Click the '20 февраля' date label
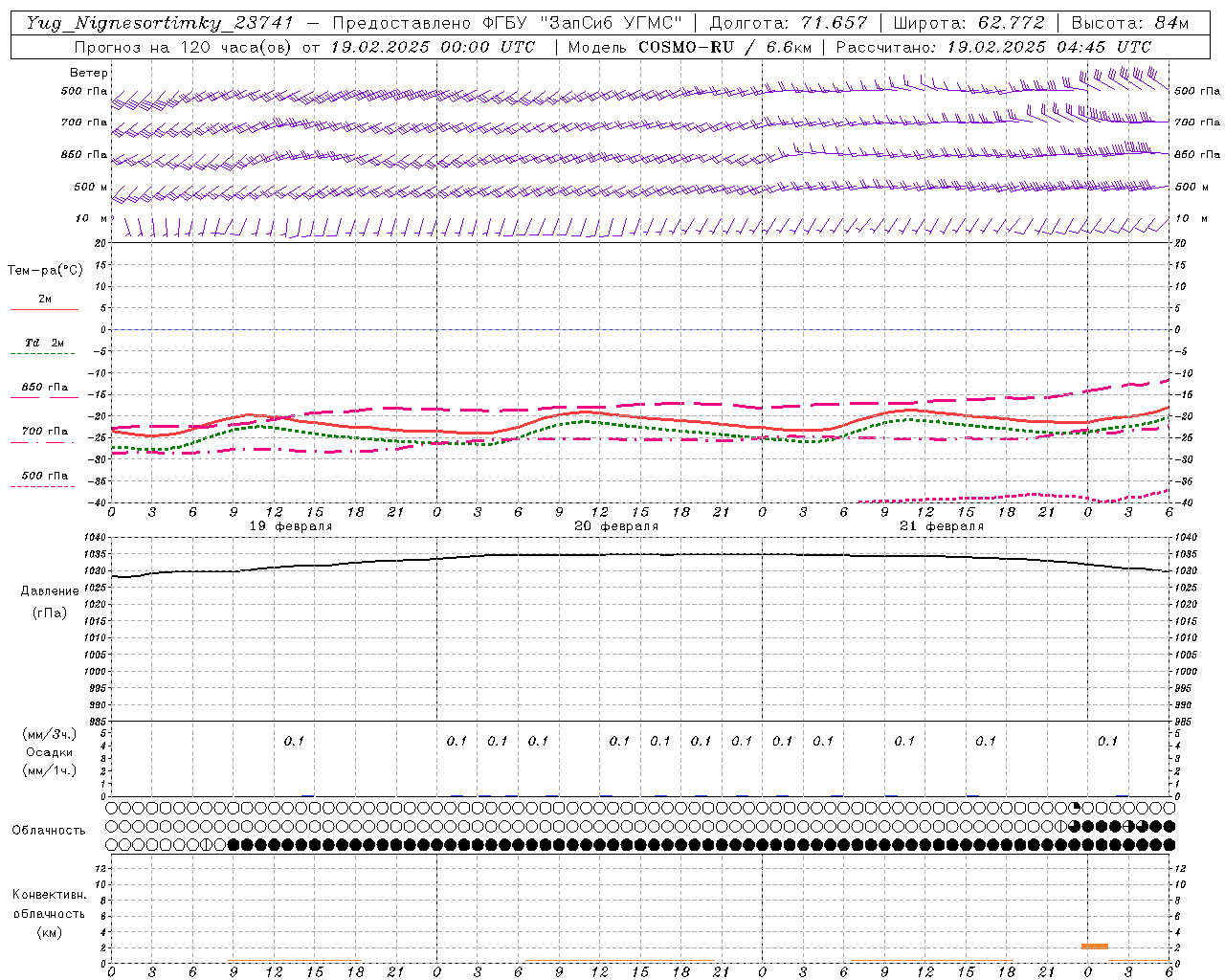Screen dimensions: 1225x980 pos(616,526)
